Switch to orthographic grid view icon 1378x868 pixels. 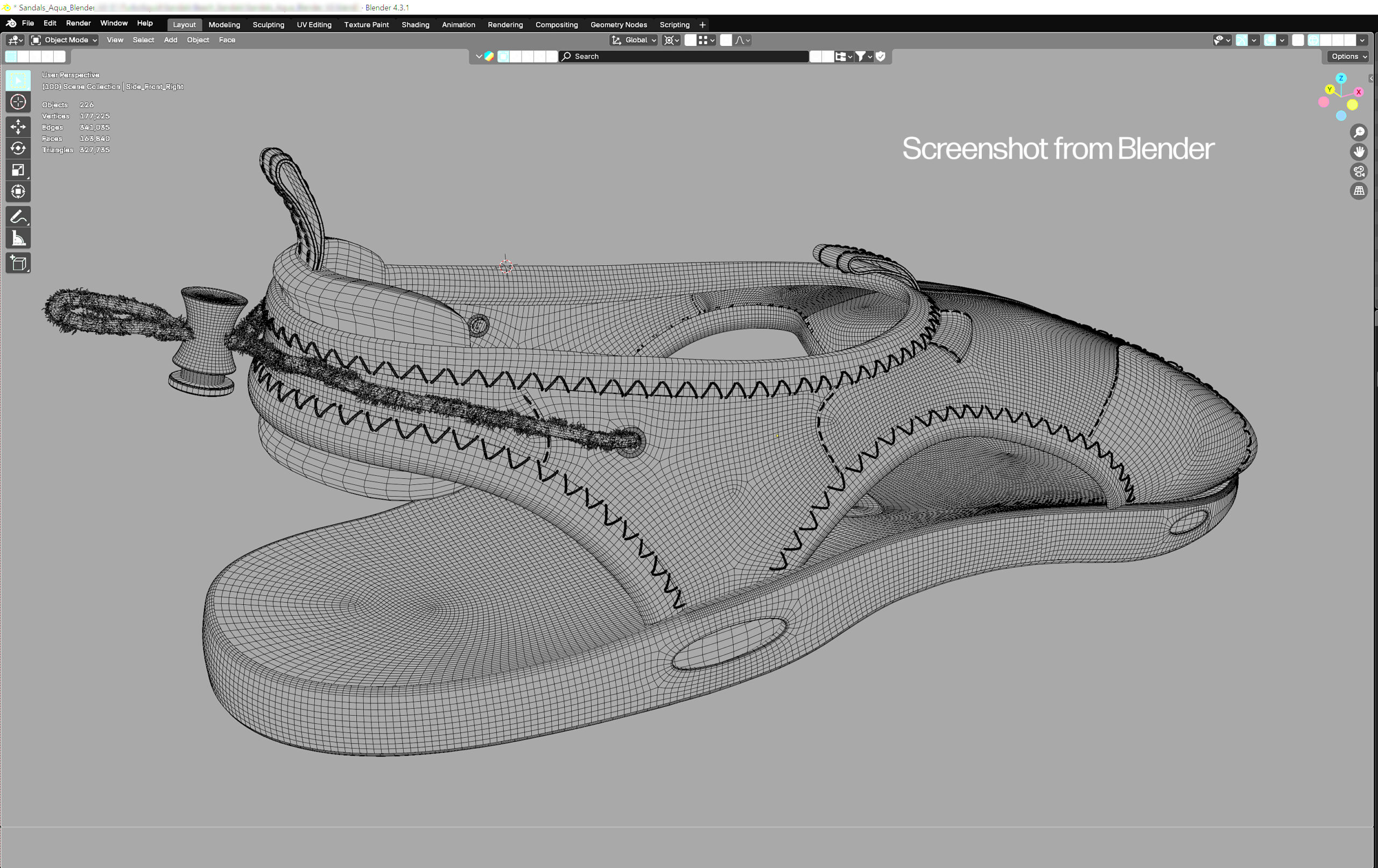pos(1359,190)
